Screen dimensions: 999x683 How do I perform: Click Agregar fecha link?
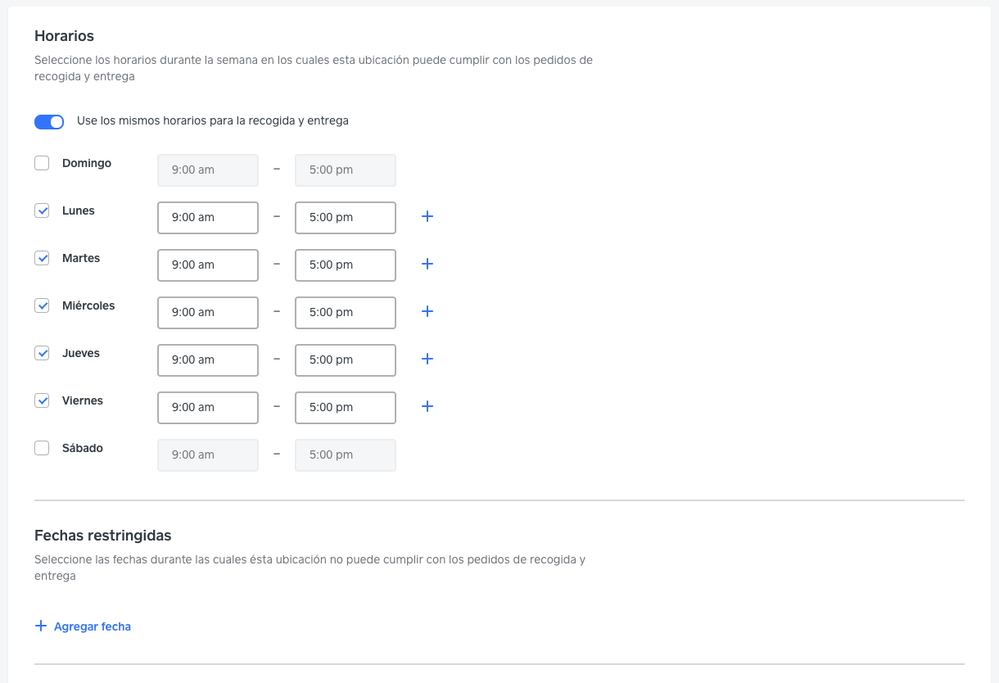click(83, 627)
